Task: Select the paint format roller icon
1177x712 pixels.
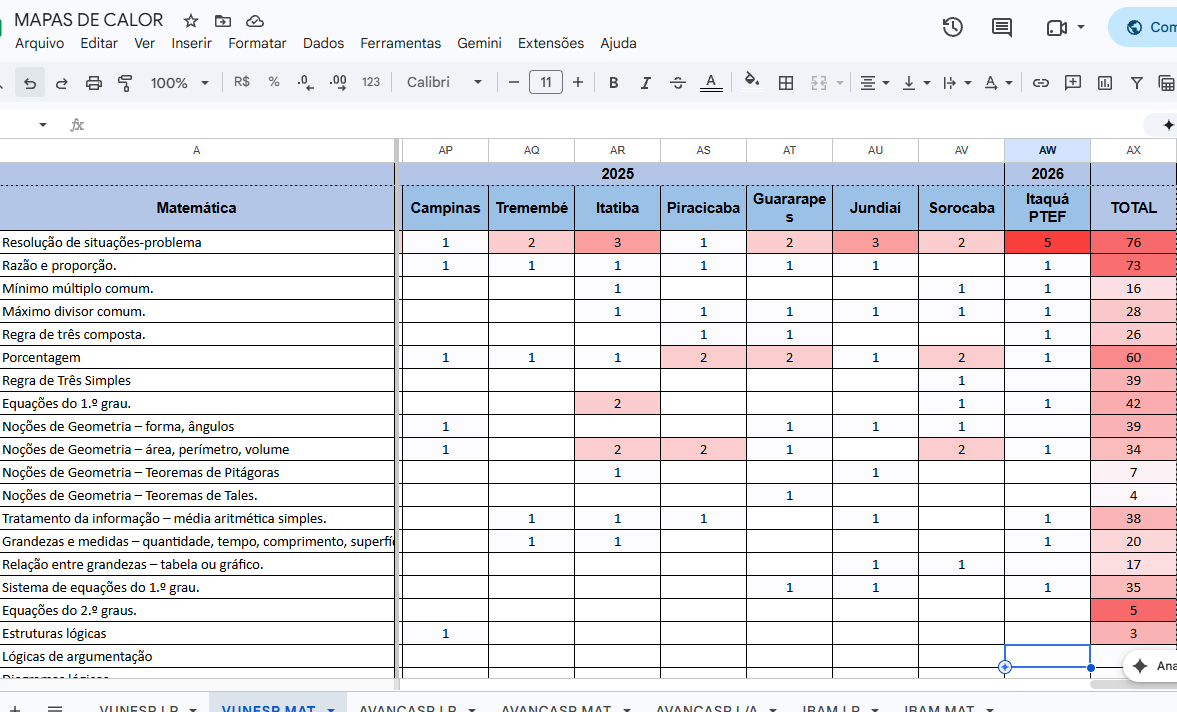Action: (x=125, y=83)
